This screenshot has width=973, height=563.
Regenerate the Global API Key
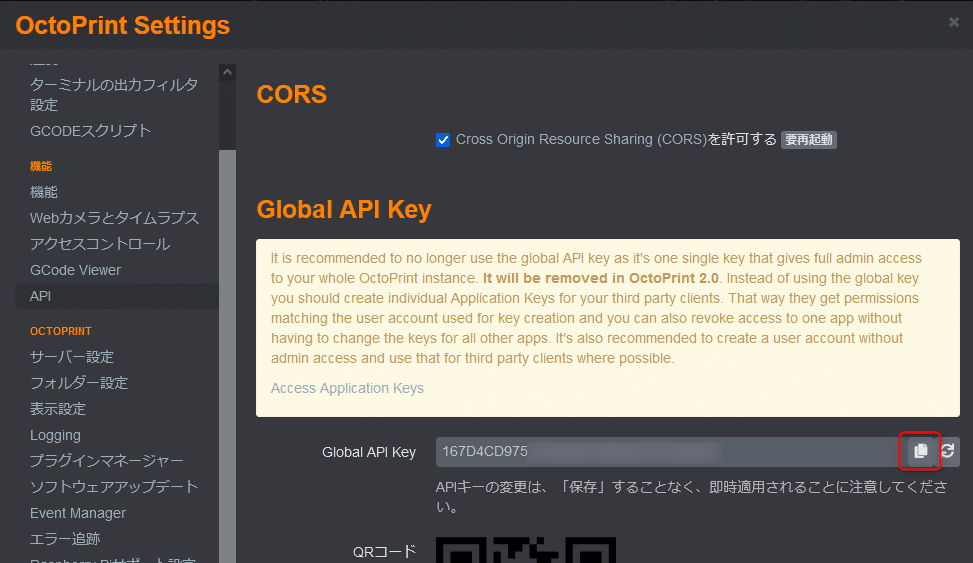pos(948,451)
